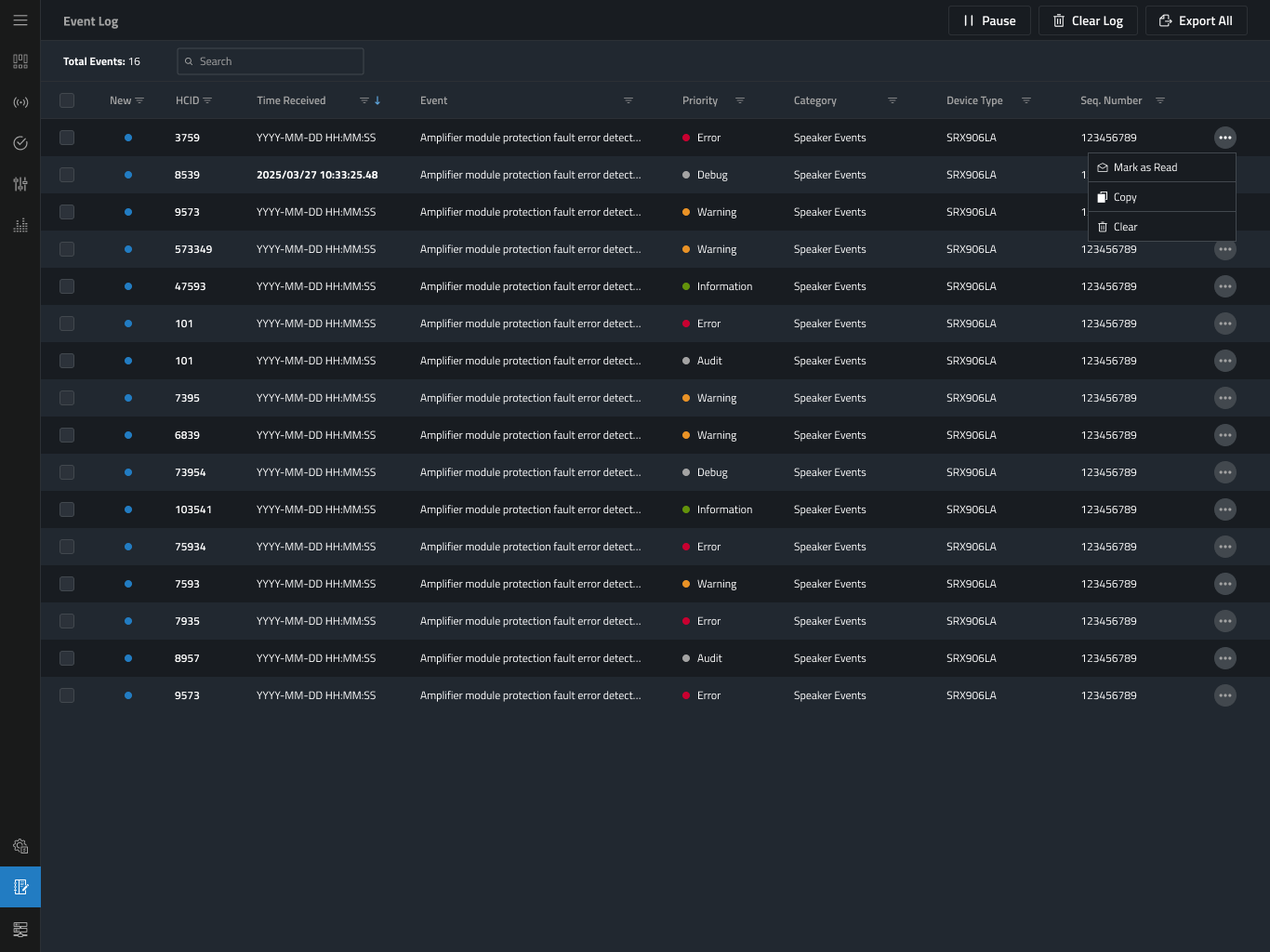Check the row checkbox for HCID 8539

(x=67, y=175)
